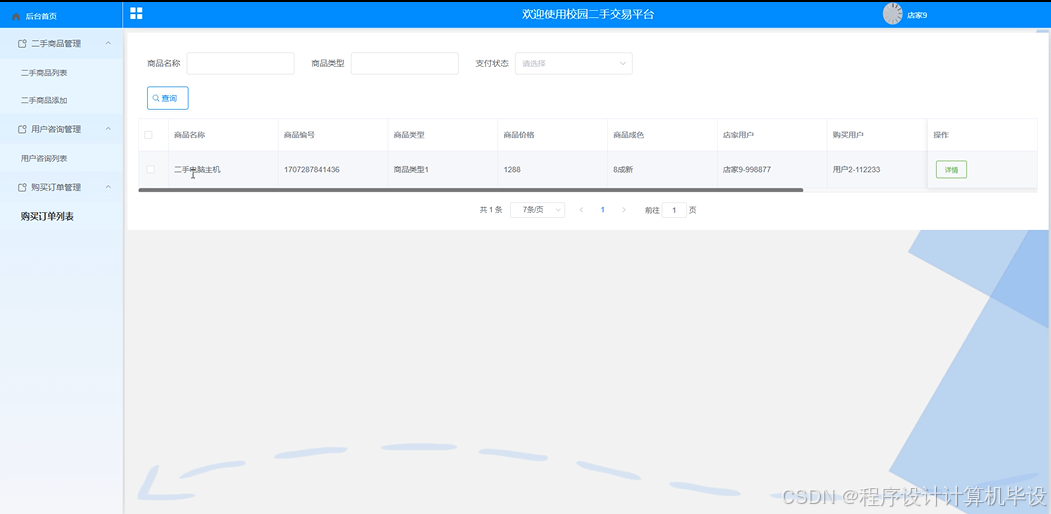
Task: Click the 用户咨询管理 folder icon
Action: (22, 129)
